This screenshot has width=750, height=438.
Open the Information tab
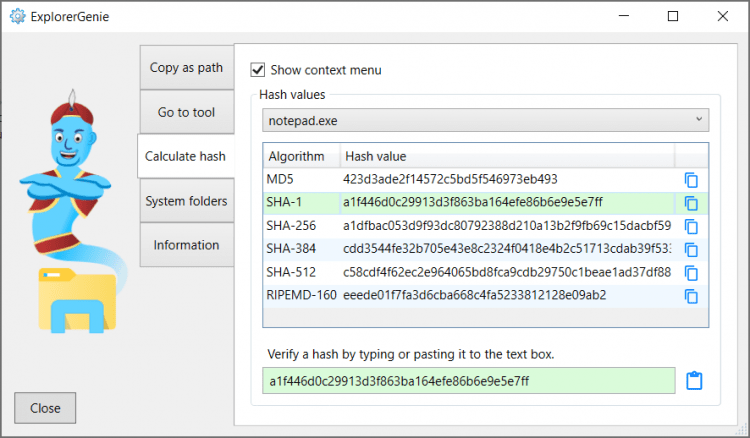point(186,245)
